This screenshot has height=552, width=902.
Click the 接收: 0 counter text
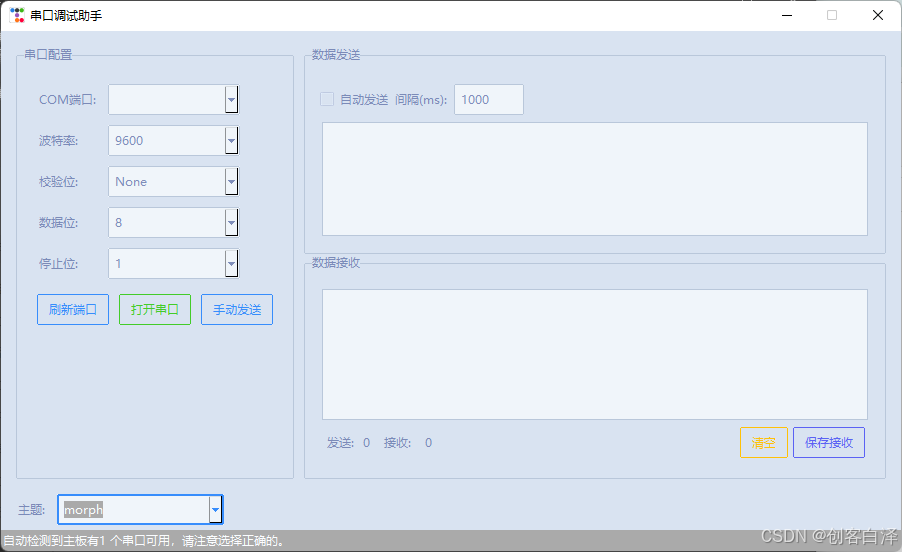point(408,443)
